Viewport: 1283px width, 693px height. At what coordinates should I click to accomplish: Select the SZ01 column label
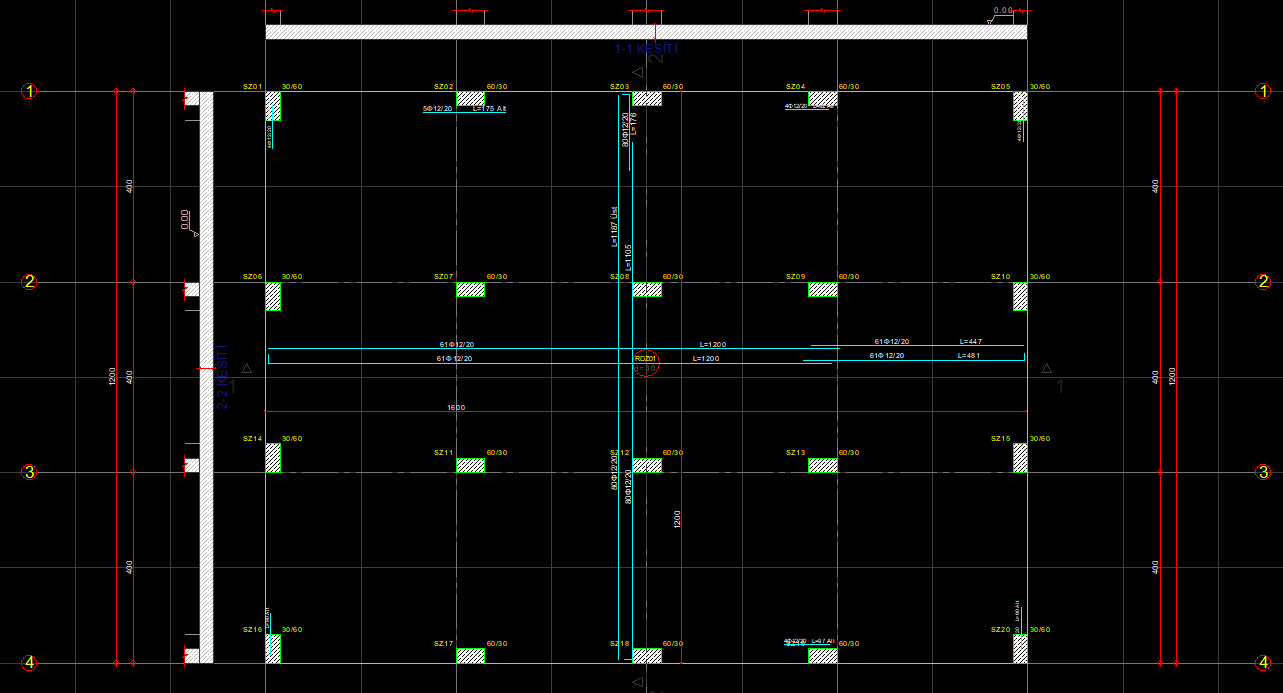[x=252, y=87]
